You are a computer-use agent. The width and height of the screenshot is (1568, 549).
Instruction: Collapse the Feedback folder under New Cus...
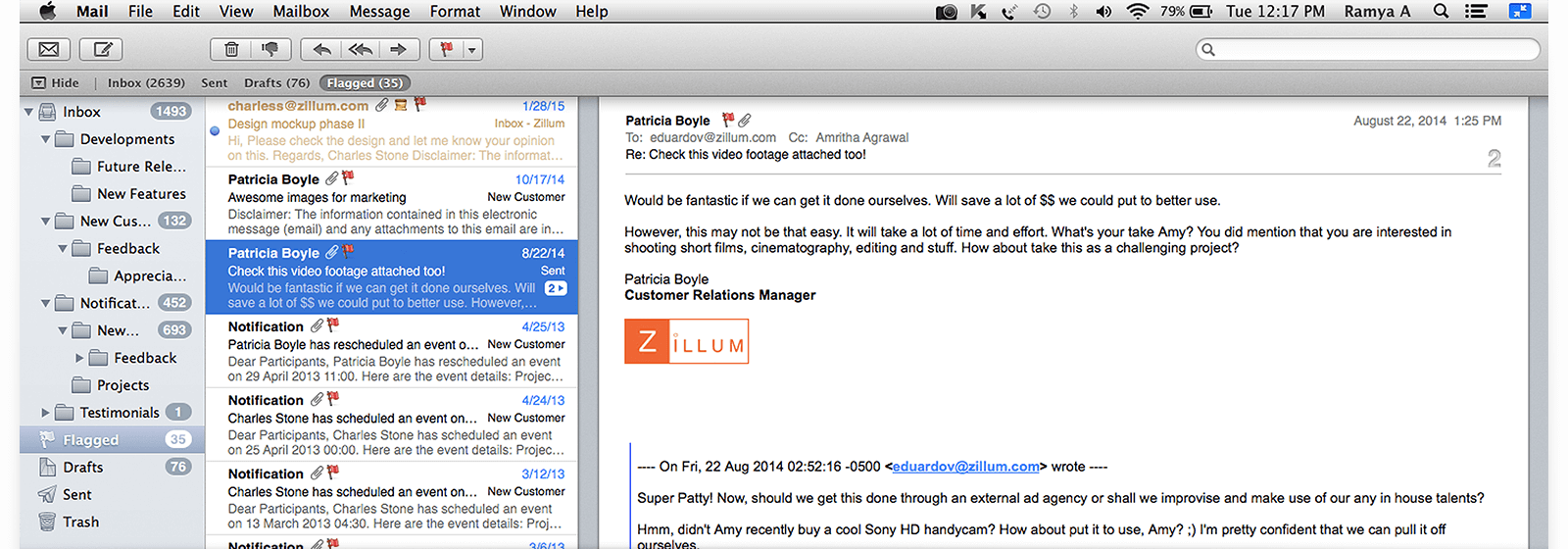pos(63,249)
